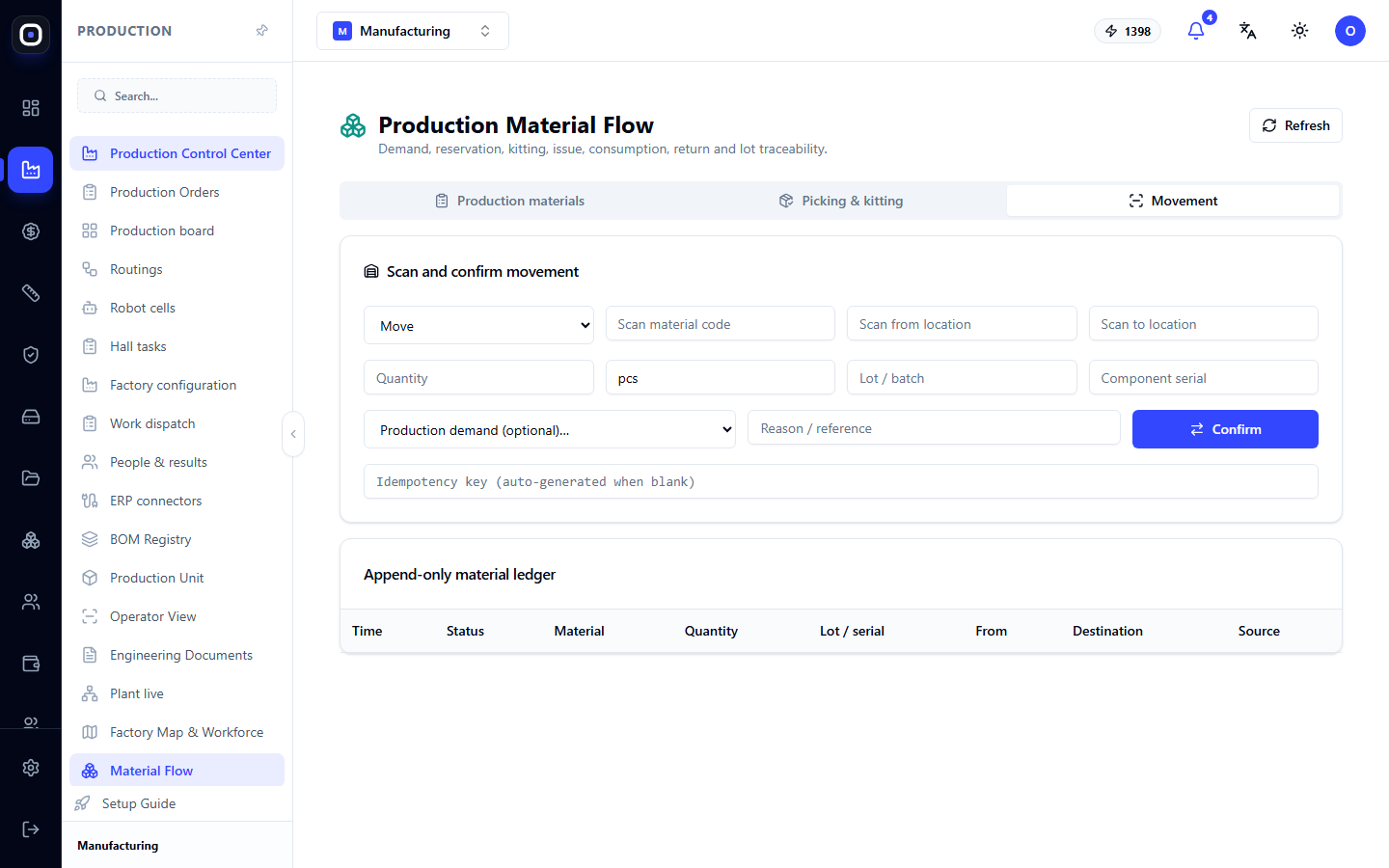This screenshot has width=1389, height=868.
Task: Pin the Production sidebar
Action: [x=261, y=31]
